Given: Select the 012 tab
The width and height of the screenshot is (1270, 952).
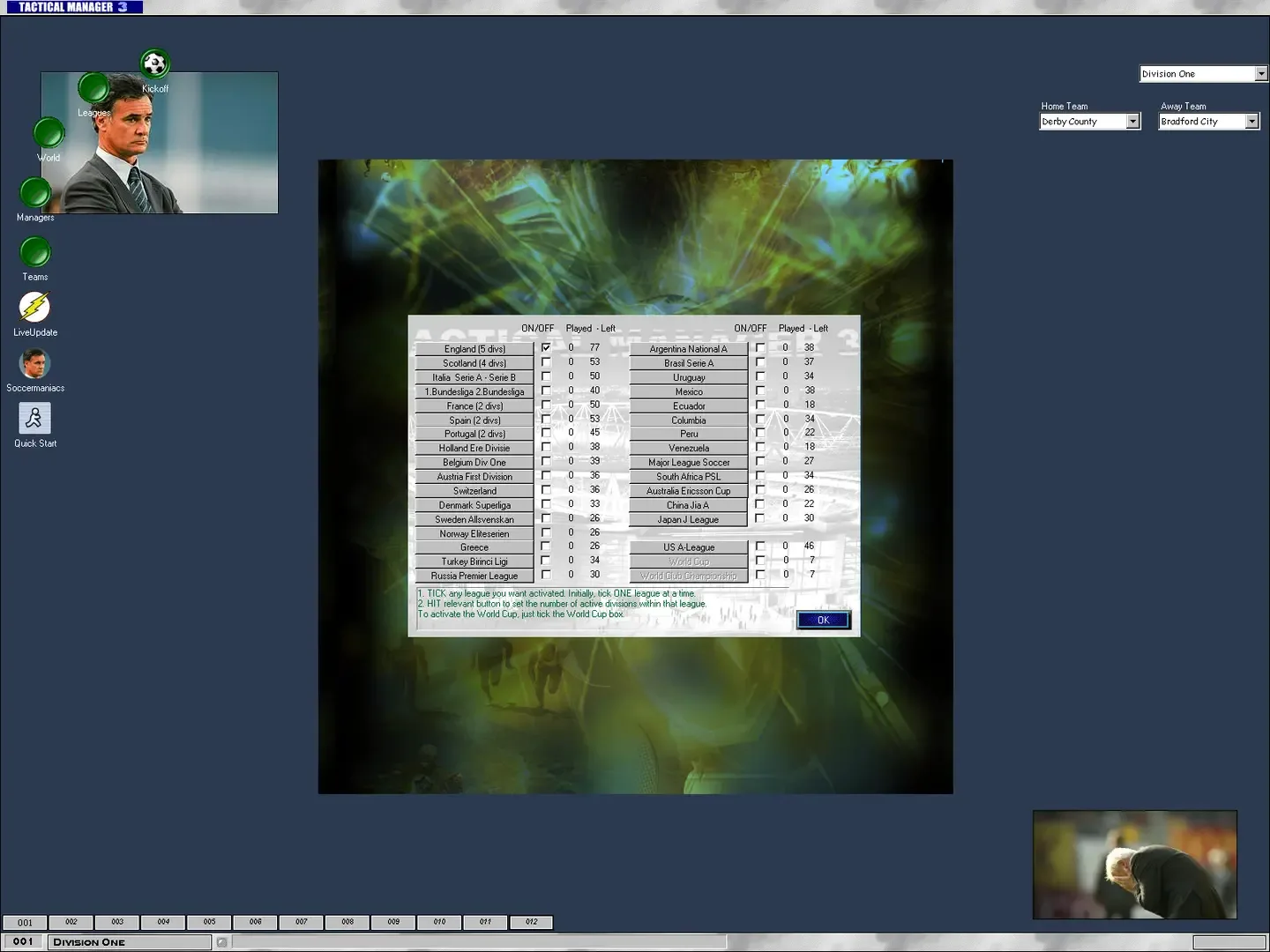Looking at the screenshot, I should click(x=531, y=921).
